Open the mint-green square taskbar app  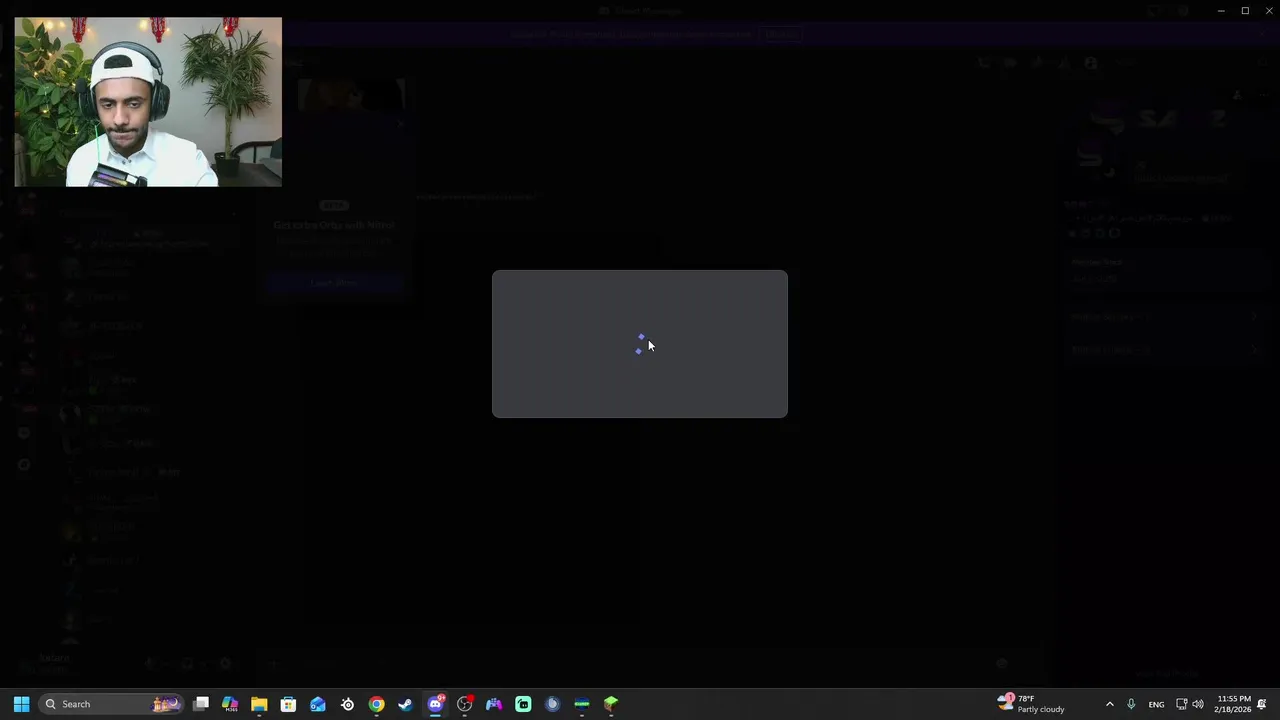[523, 704]
